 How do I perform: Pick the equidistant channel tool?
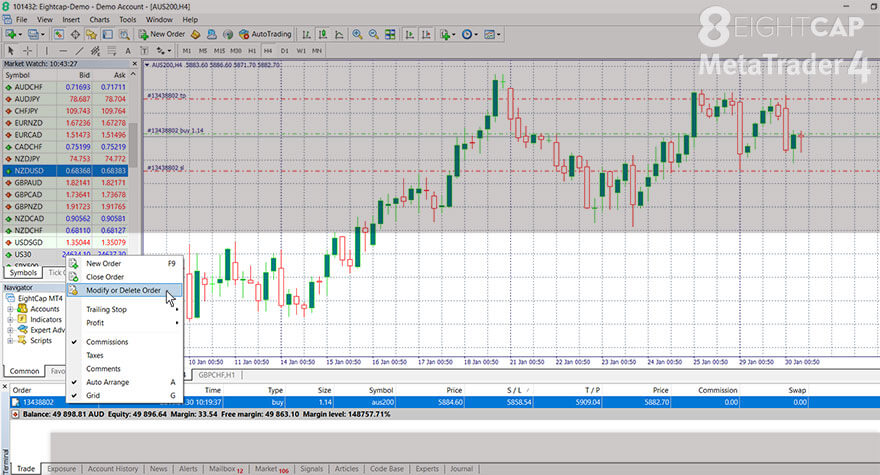pos(95,51)
